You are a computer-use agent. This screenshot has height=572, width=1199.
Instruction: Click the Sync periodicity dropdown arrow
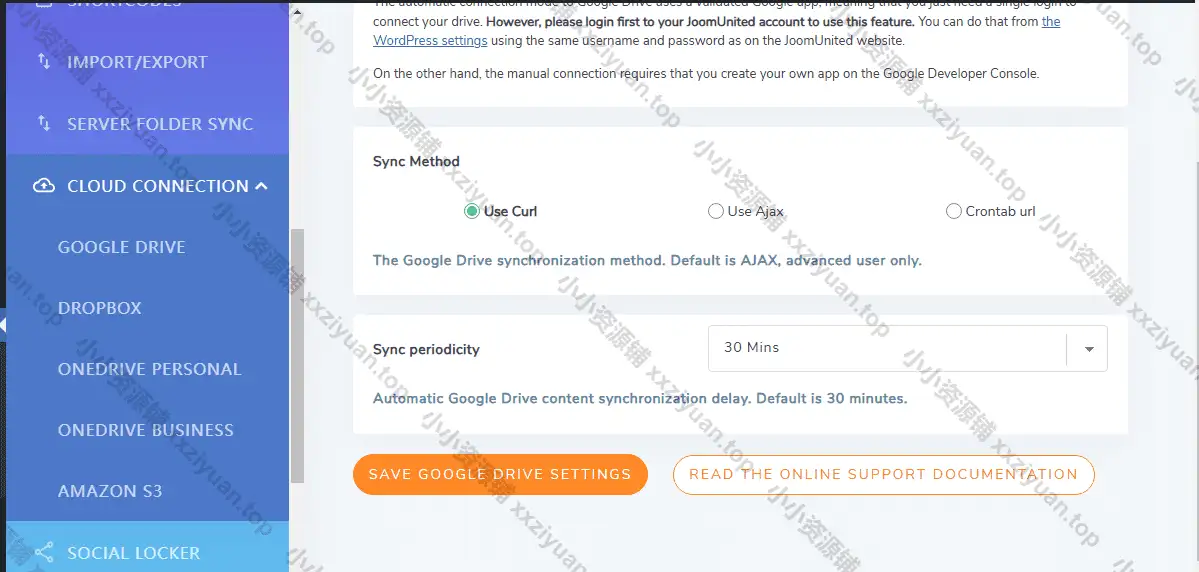click(1089, 349)
